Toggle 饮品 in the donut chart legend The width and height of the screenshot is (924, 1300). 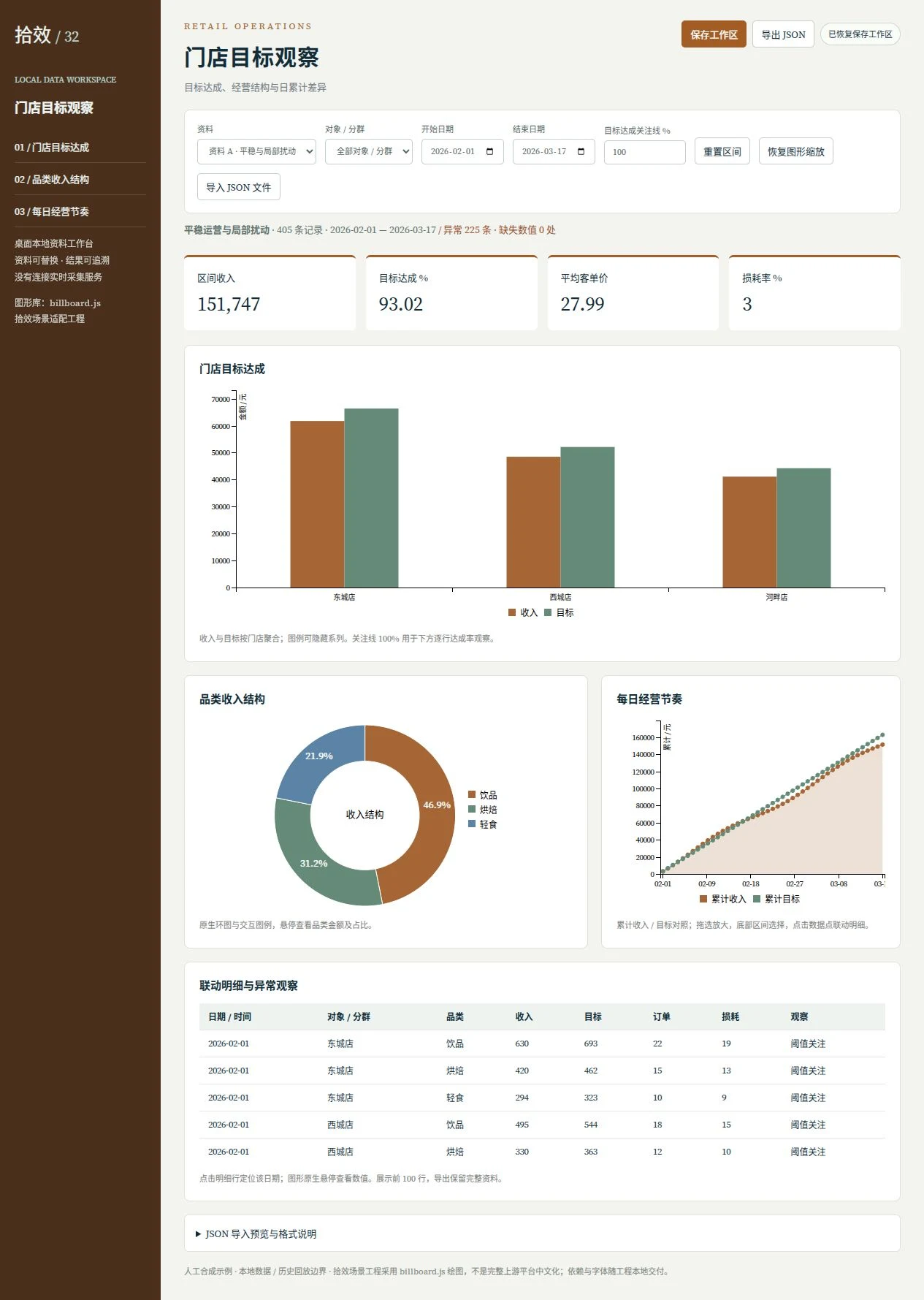pyautogui.click(x=483, y=795)
